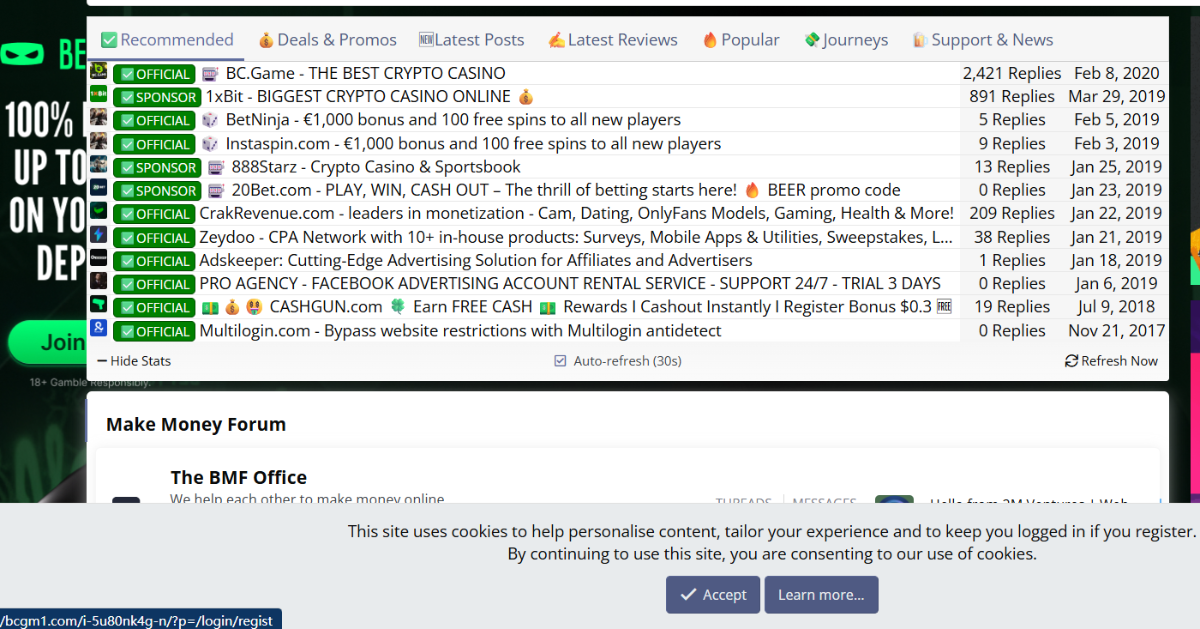
Task: Open the BC.Game crypto casino thread
Action: pyautogui.click(x=365, y=73)
